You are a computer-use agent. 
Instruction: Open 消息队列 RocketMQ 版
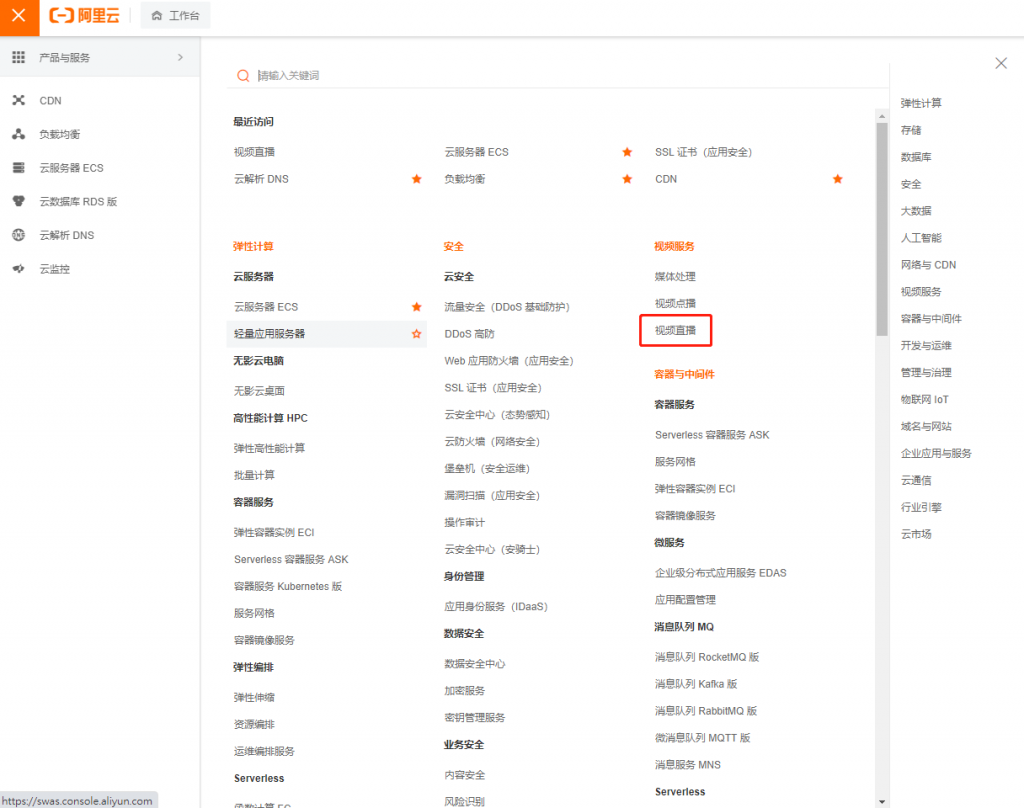pyautogui.click(x=707, y=657)
